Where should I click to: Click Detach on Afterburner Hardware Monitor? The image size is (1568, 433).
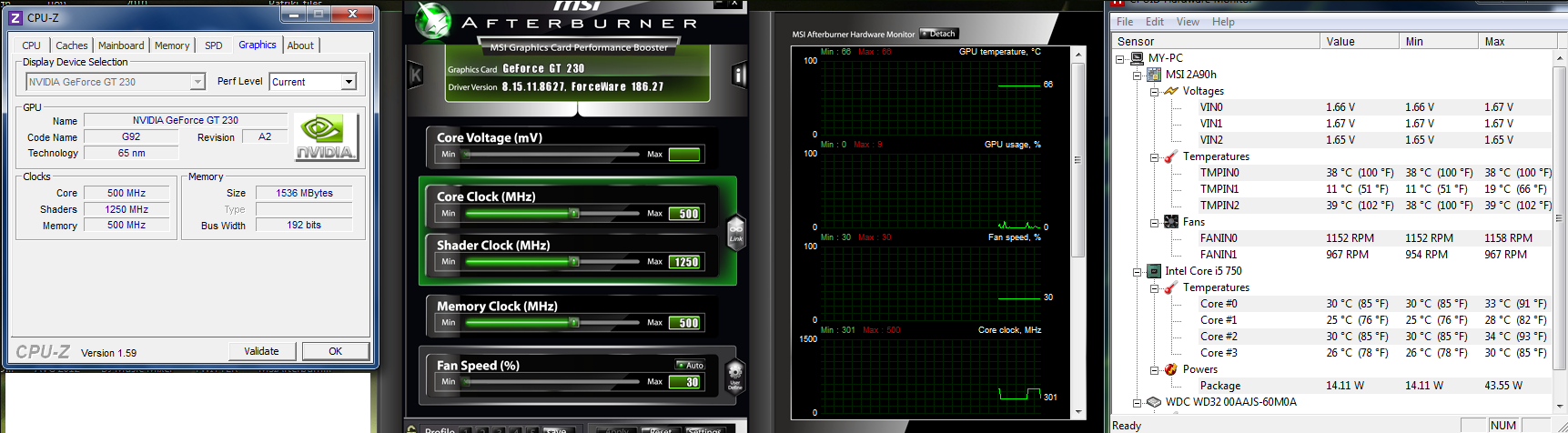[x=938, y=34]
